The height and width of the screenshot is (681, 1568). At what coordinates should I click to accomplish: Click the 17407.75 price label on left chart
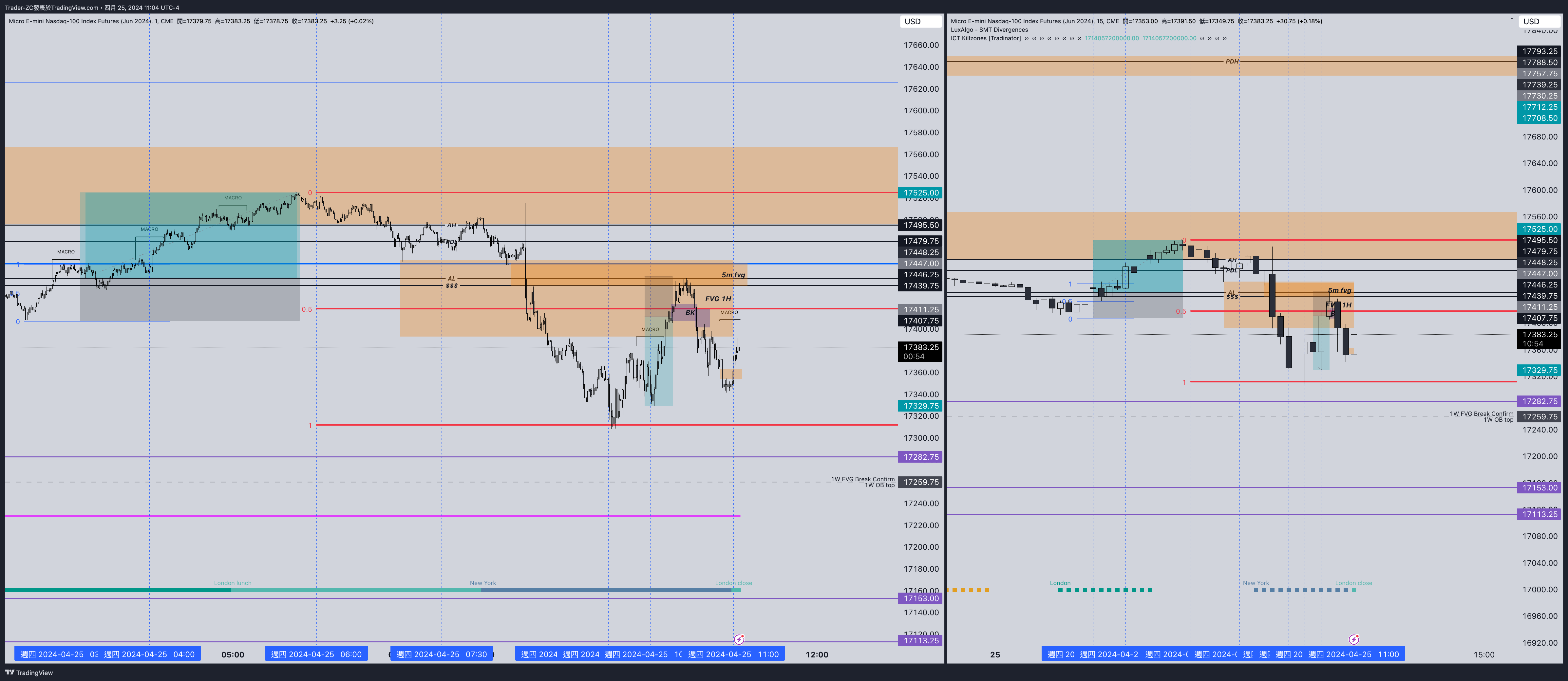(920, 321)
